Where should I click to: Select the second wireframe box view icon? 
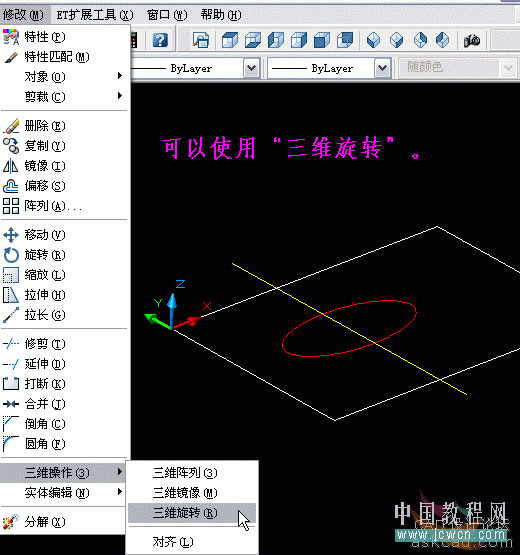[x=253, y=40]
